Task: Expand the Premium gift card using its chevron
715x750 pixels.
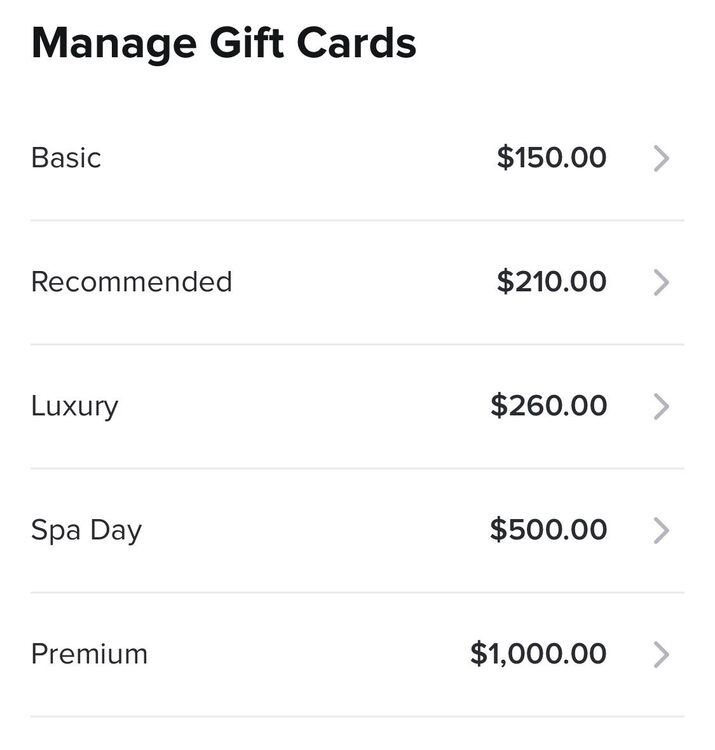Action: [x=661, y=654]
